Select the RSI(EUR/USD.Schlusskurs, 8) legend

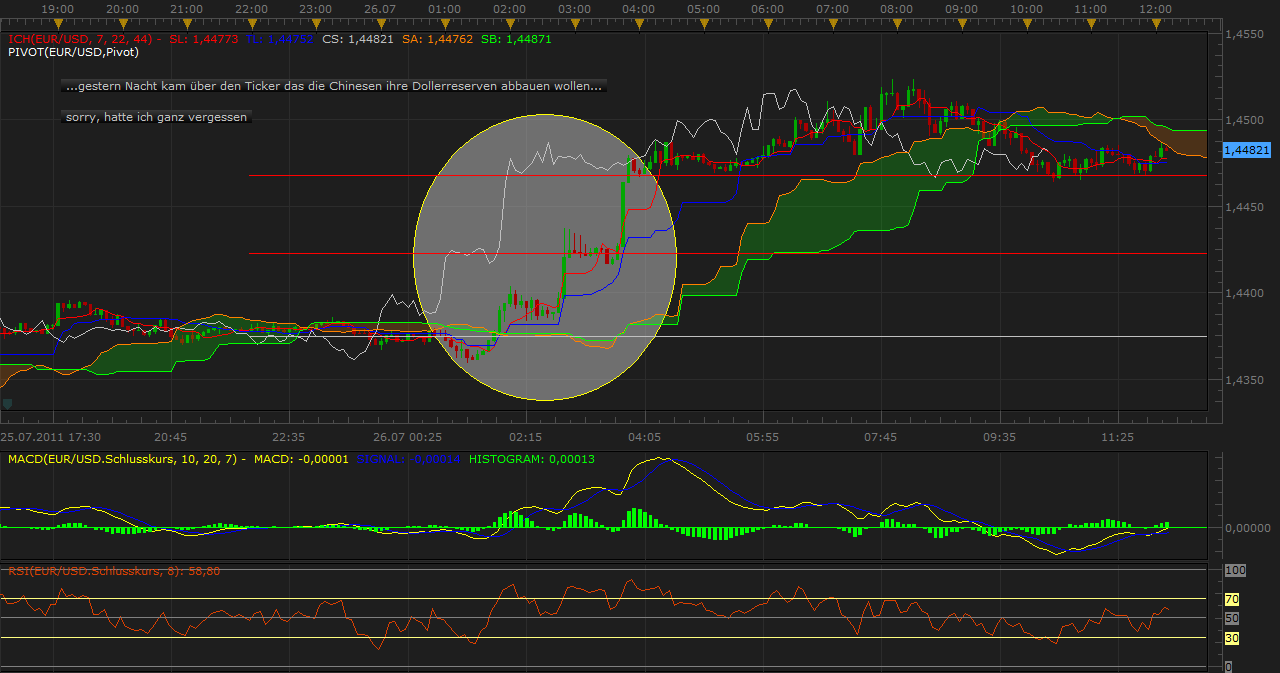pyautogui.click(x=115, y=570)
